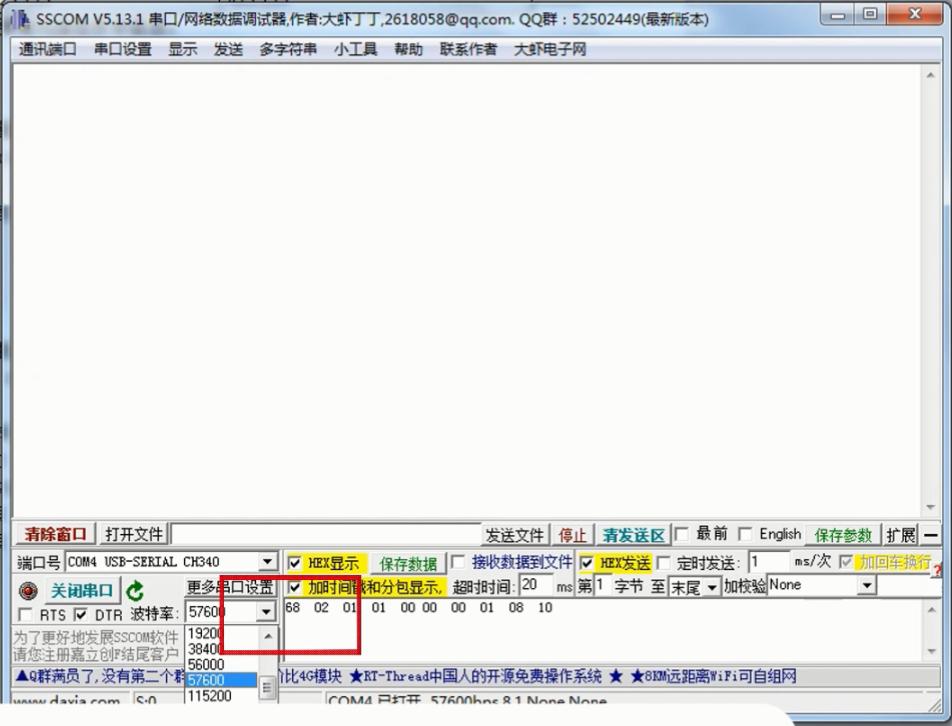Toggle the RTS checkbox
This screenshot has width=952, height=726.
[x=26, y=615]
